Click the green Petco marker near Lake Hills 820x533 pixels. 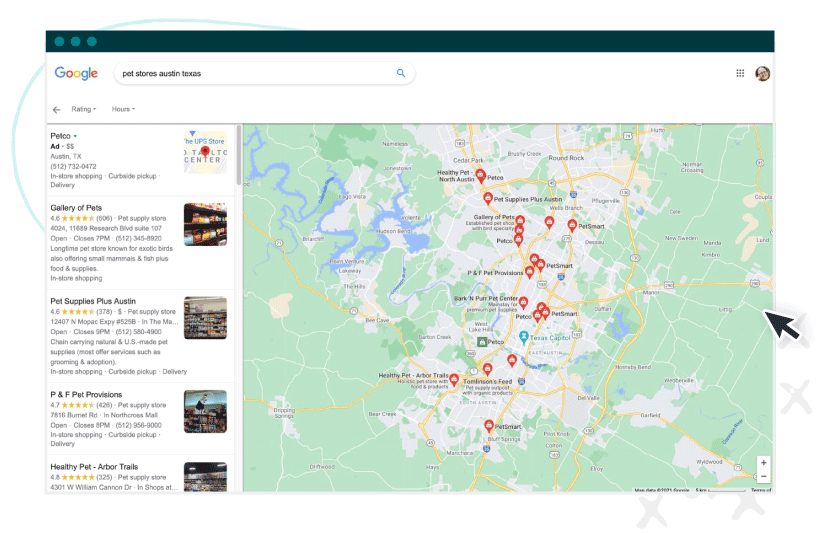coord(482,342)
